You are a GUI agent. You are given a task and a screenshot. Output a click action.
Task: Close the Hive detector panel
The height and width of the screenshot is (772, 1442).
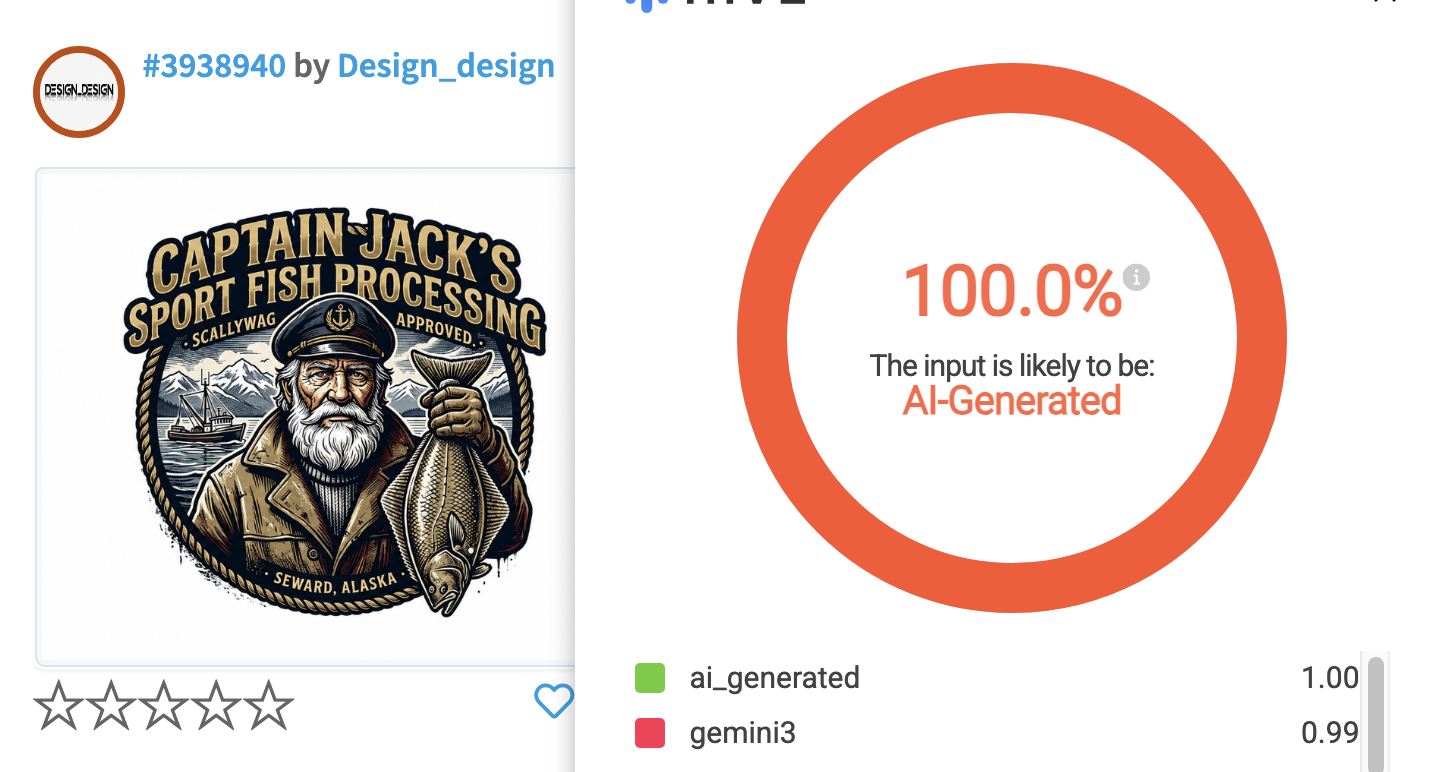point(1385,2)
